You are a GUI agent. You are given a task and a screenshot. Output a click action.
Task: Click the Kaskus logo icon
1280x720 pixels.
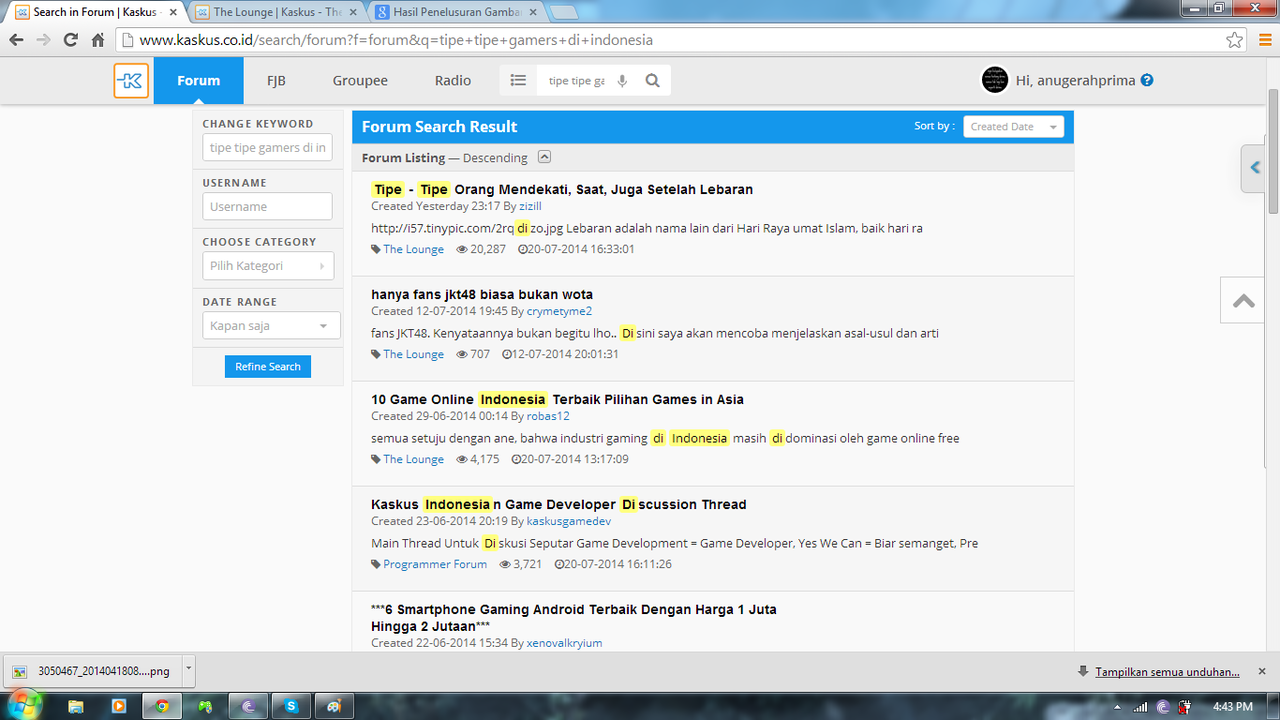tap(131, 81)
